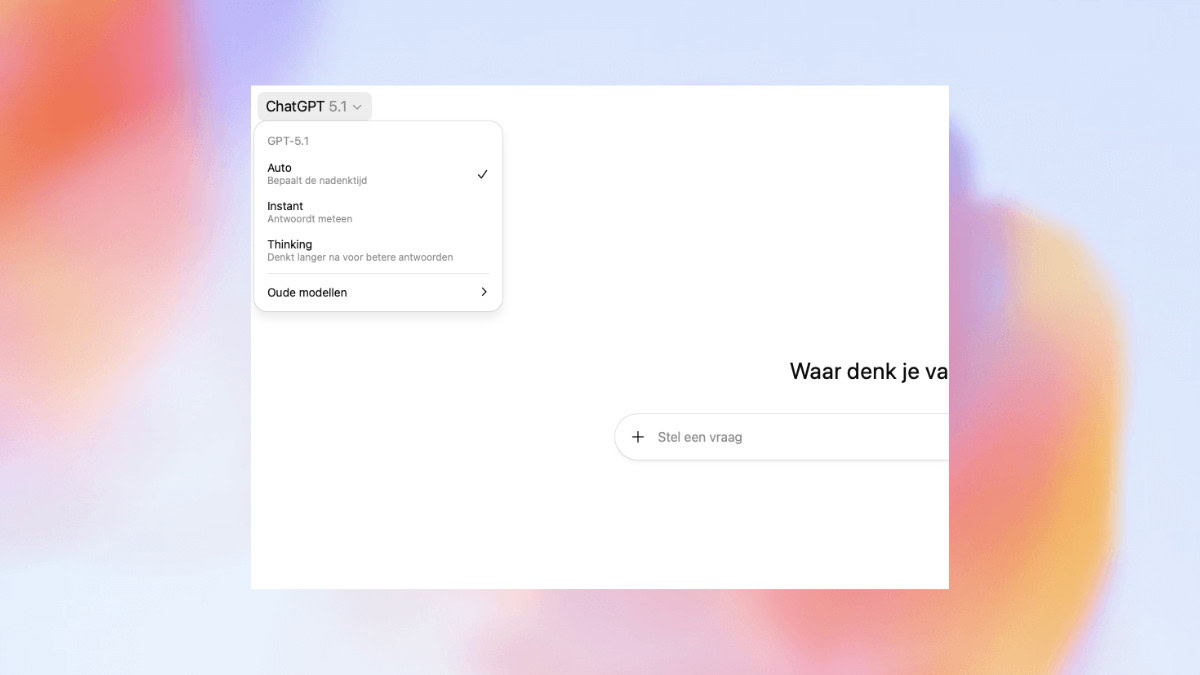
Task: Click the "Antwoordt meteen" subtitle
Action: pyautogui.click(x=309, y=219)
